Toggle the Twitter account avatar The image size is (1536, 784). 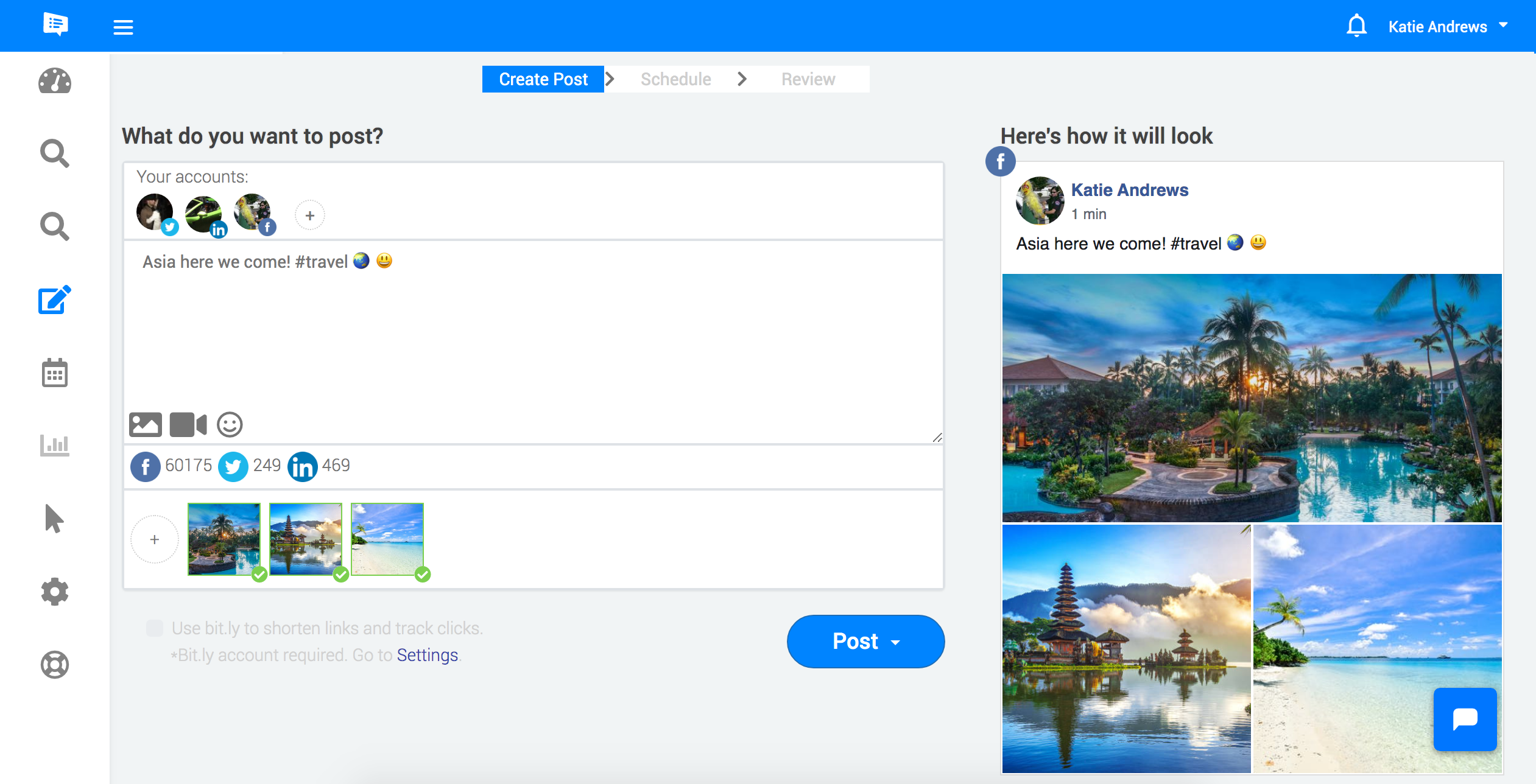click(x=155, y=213)
